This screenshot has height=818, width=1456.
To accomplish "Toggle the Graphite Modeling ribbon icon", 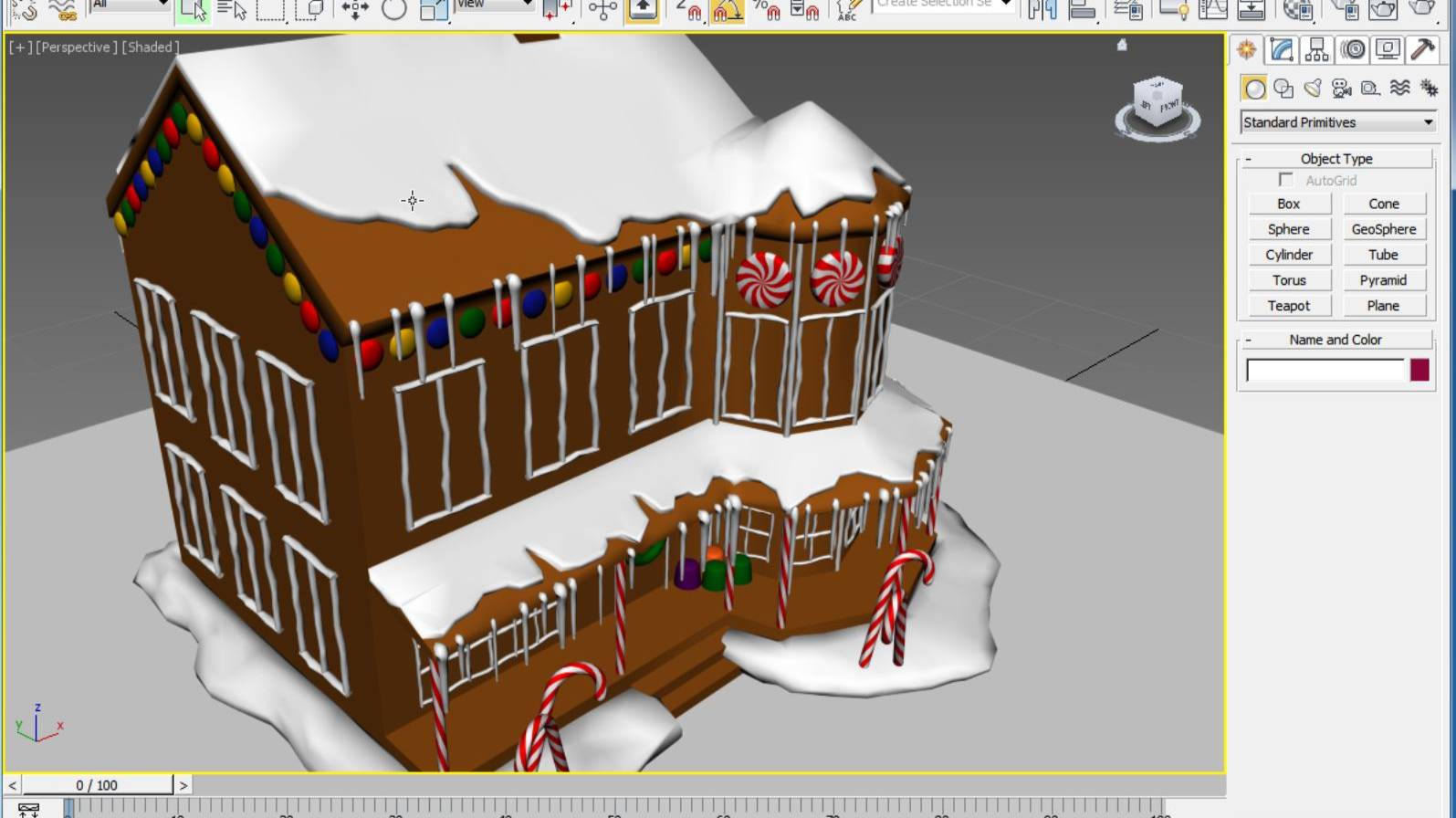I will coord(1173,9).
